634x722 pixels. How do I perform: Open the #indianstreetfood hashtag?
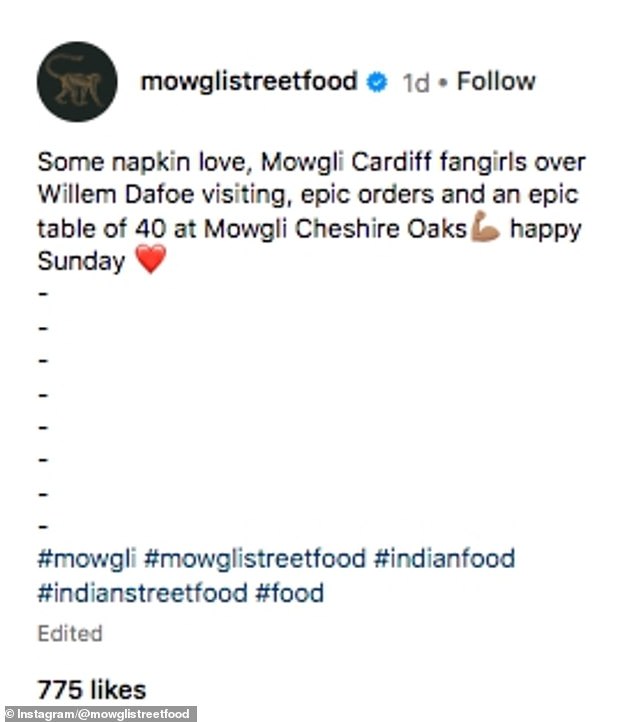pos(142,593)
